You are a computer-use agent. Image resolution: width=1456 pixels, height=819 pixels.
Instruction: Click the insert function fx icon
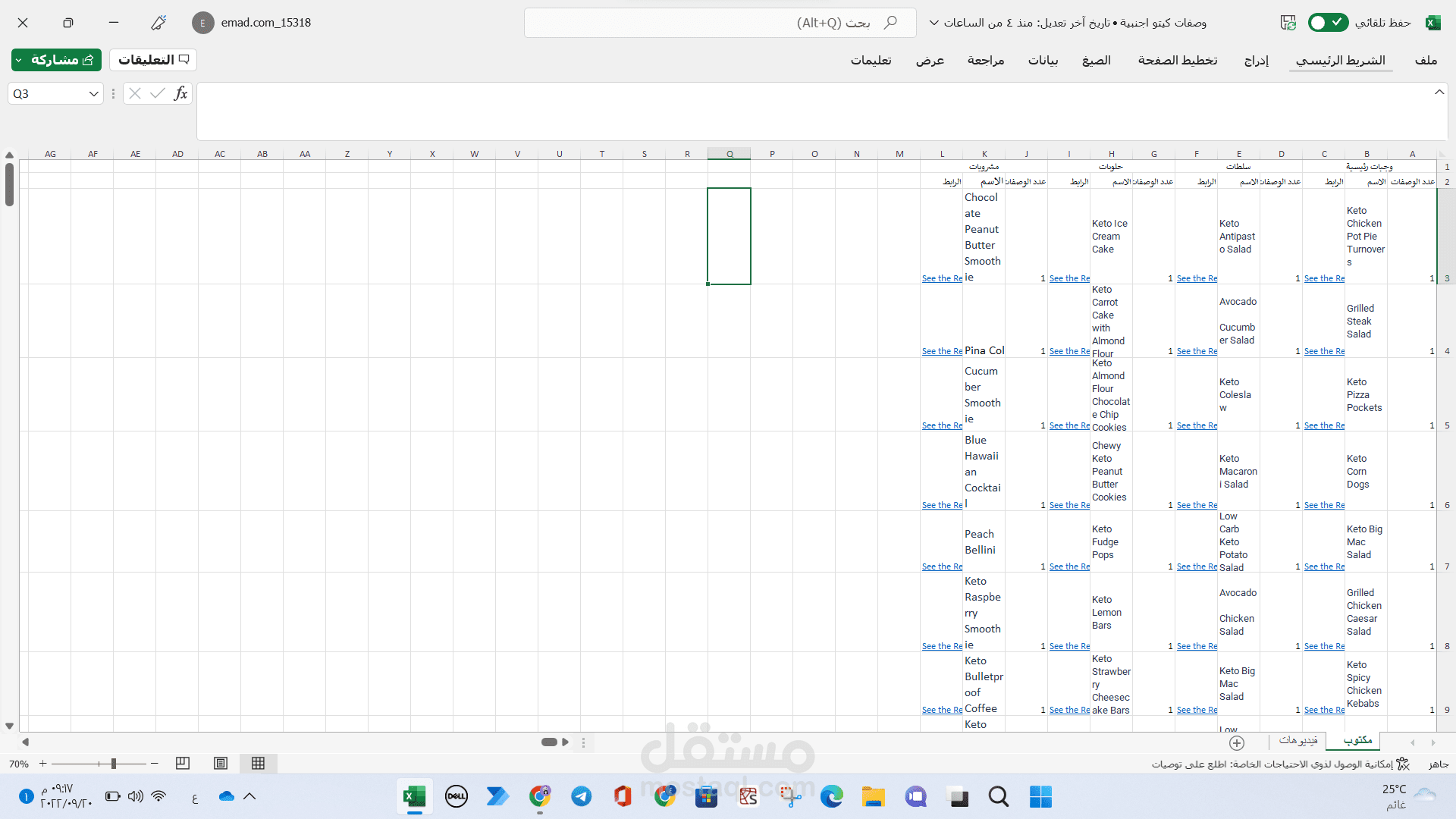coord(180,93)
